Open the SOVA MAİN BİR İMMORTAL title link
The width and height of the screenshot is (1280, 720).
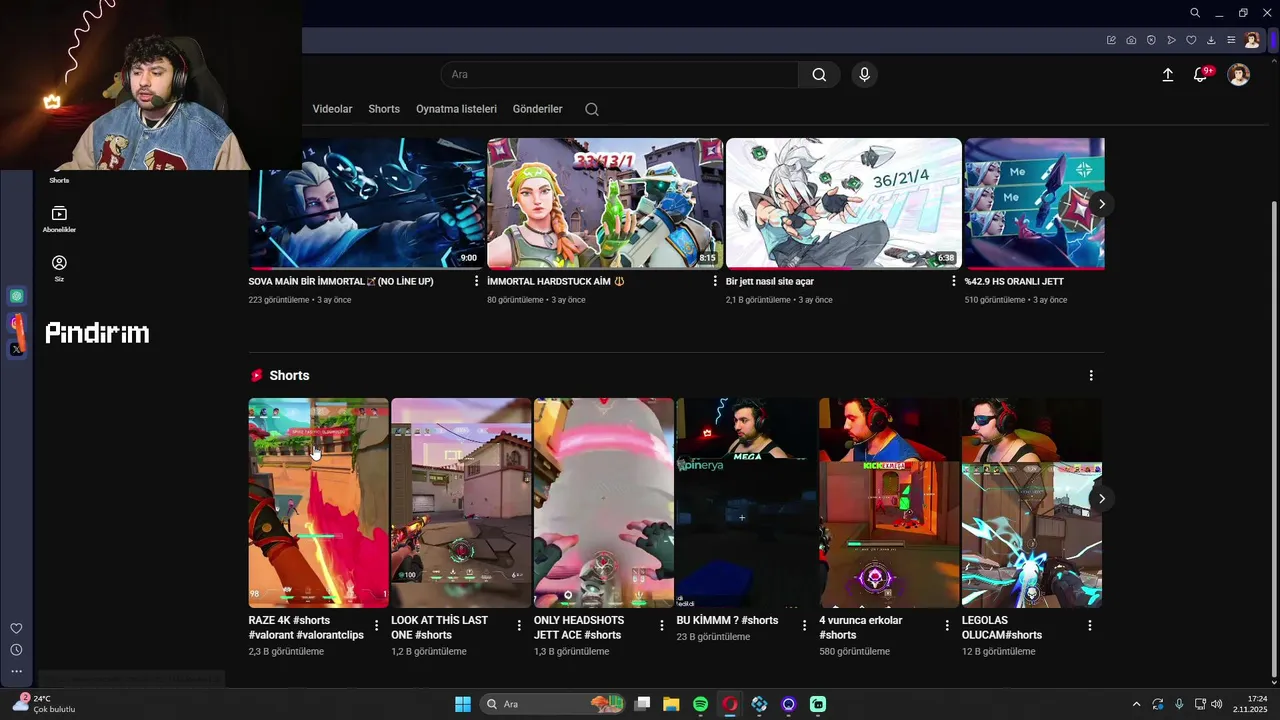tap(341, 282)
